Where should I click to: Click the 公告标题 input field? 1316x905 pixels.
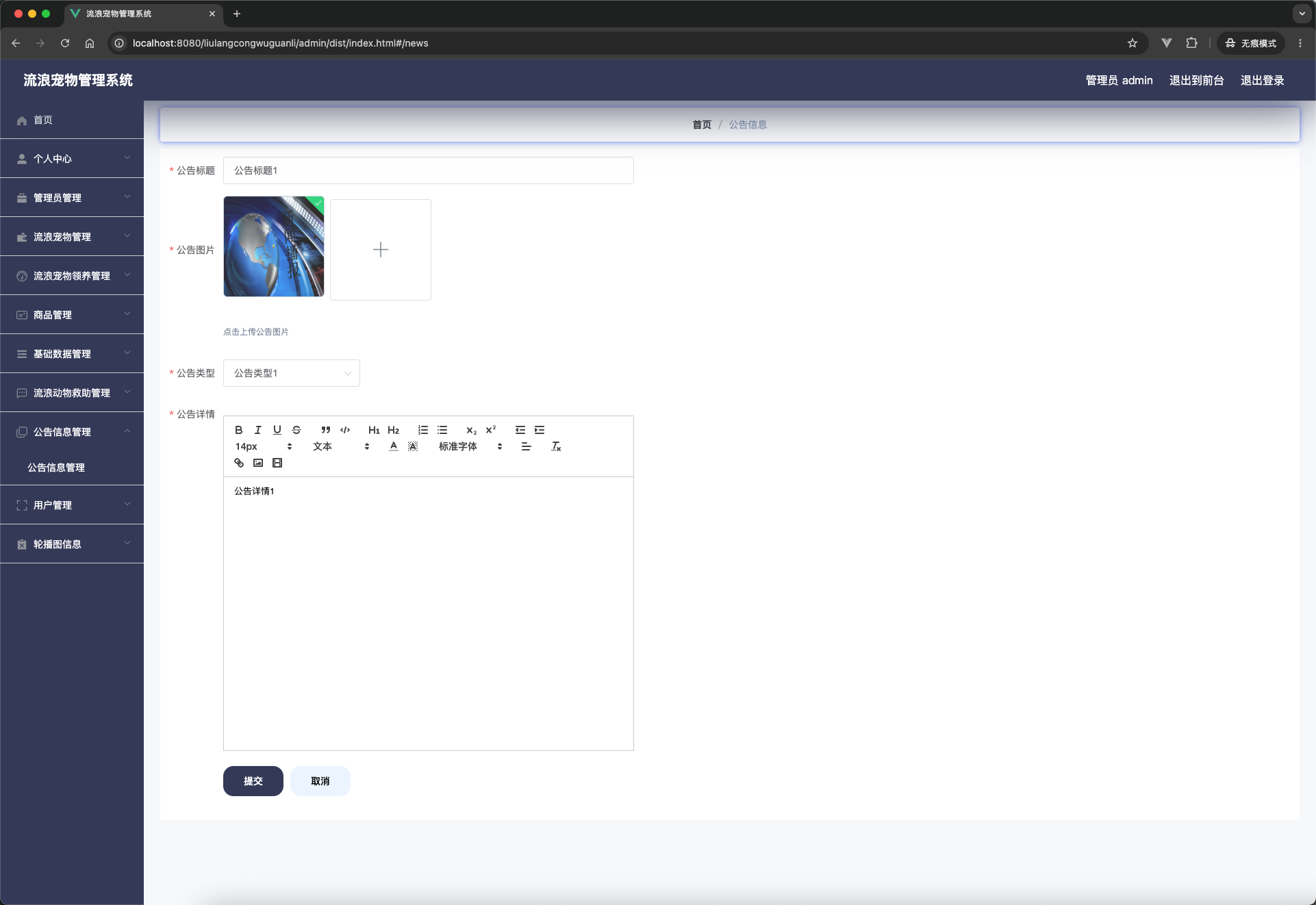(429, 170)
